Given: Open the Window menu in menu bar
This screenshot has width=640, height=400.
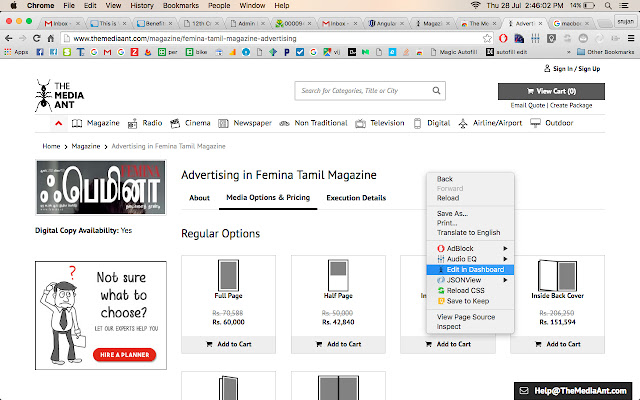Looking at the screenshot, I should 252,5.
